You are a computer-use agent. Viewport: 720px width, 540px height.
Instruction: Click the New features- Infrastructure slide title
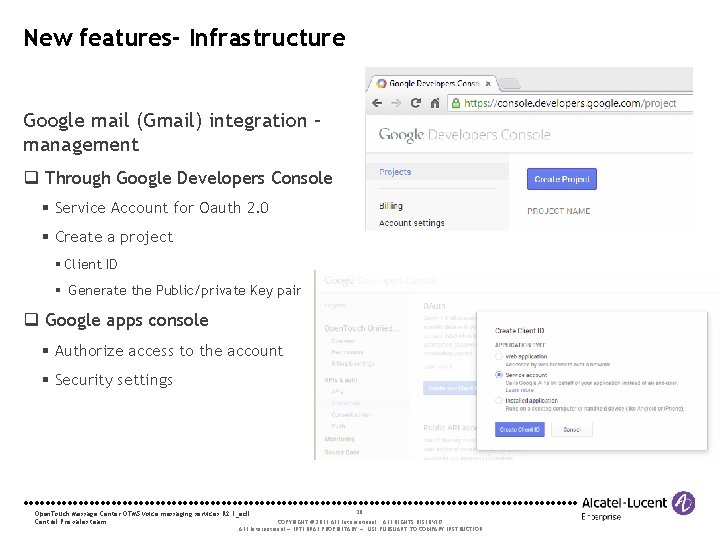click(185, 38)
